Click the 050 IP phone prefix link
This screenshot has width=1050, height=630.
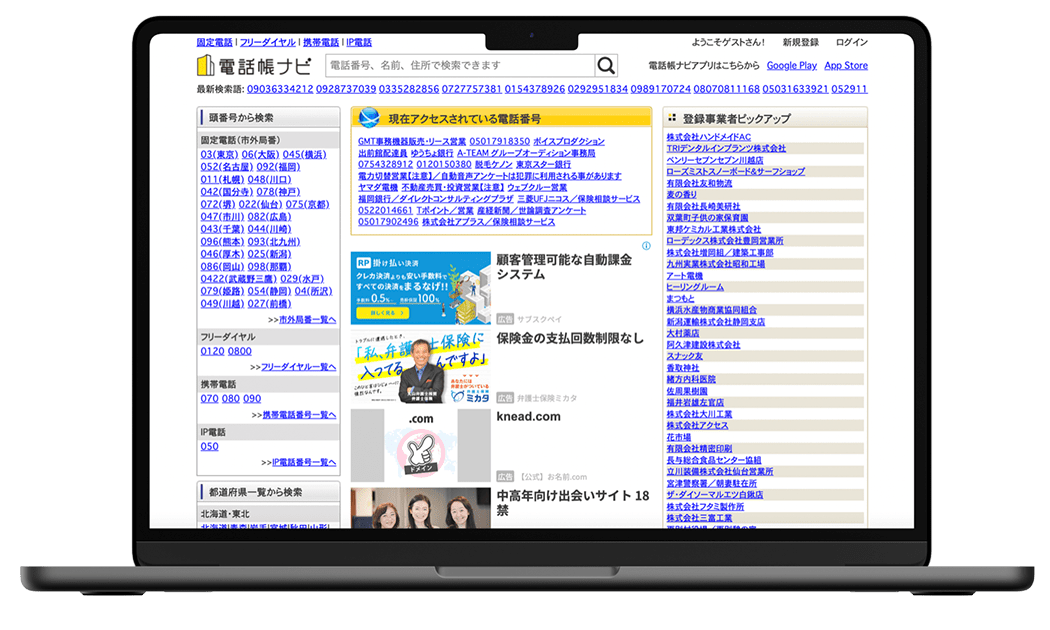click(210, 447)
